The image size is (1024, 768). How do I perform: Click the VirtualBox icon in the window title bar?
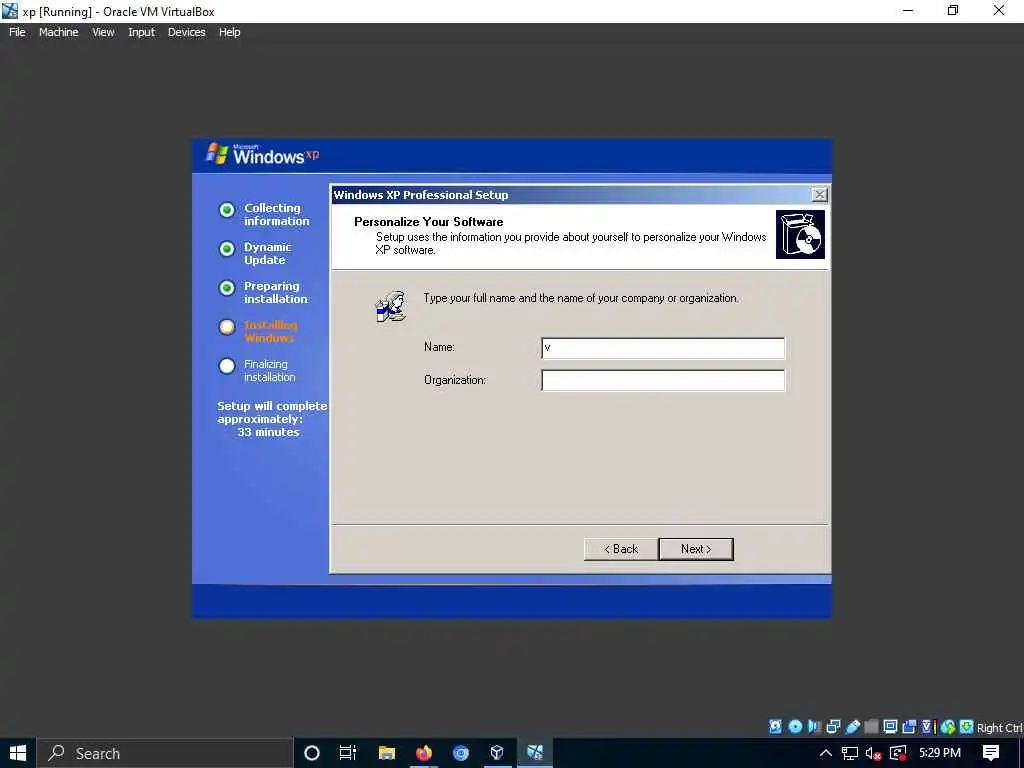pos(10,11)
